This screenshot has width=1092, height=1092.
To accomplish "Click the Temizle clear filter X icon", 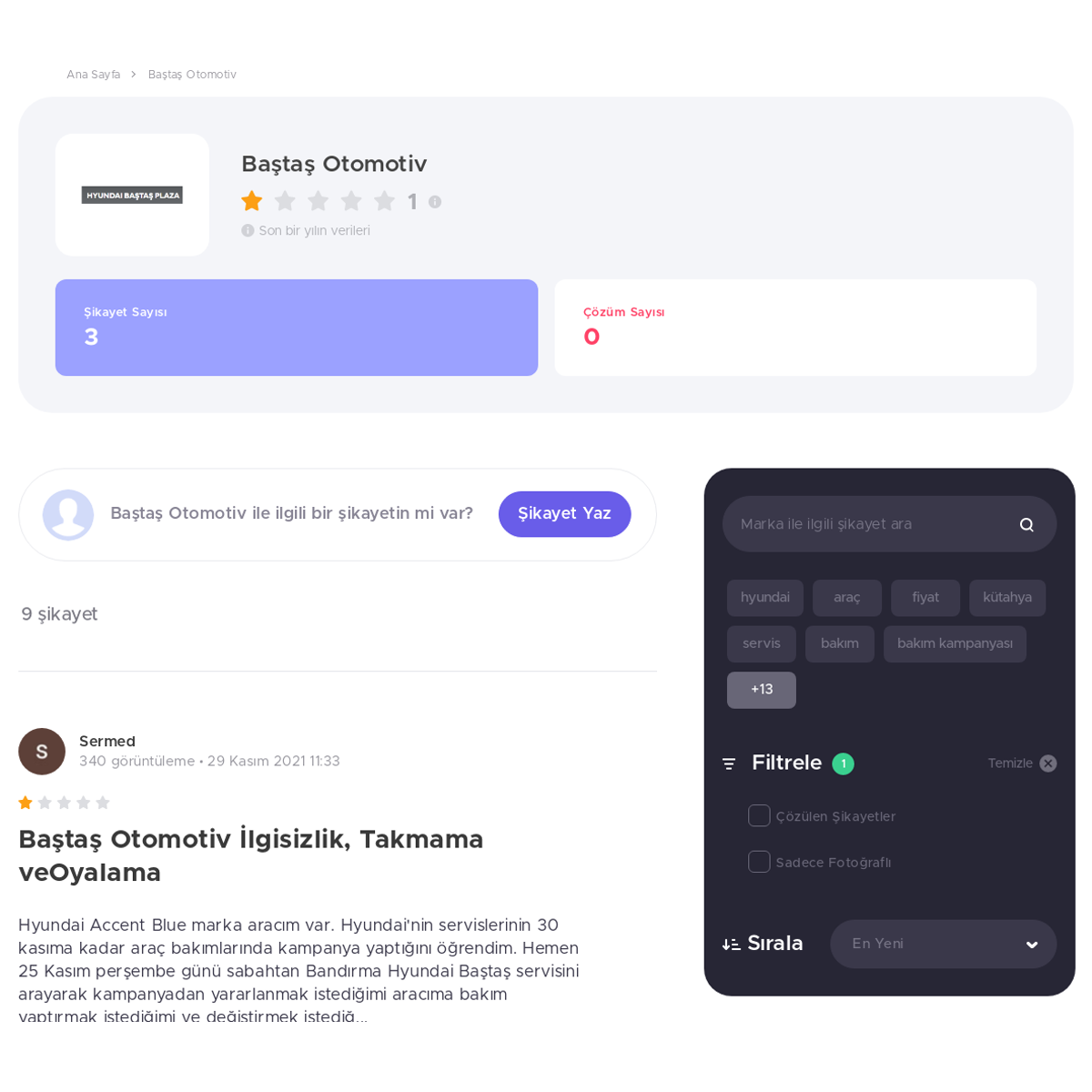I will pos(1048,763).
